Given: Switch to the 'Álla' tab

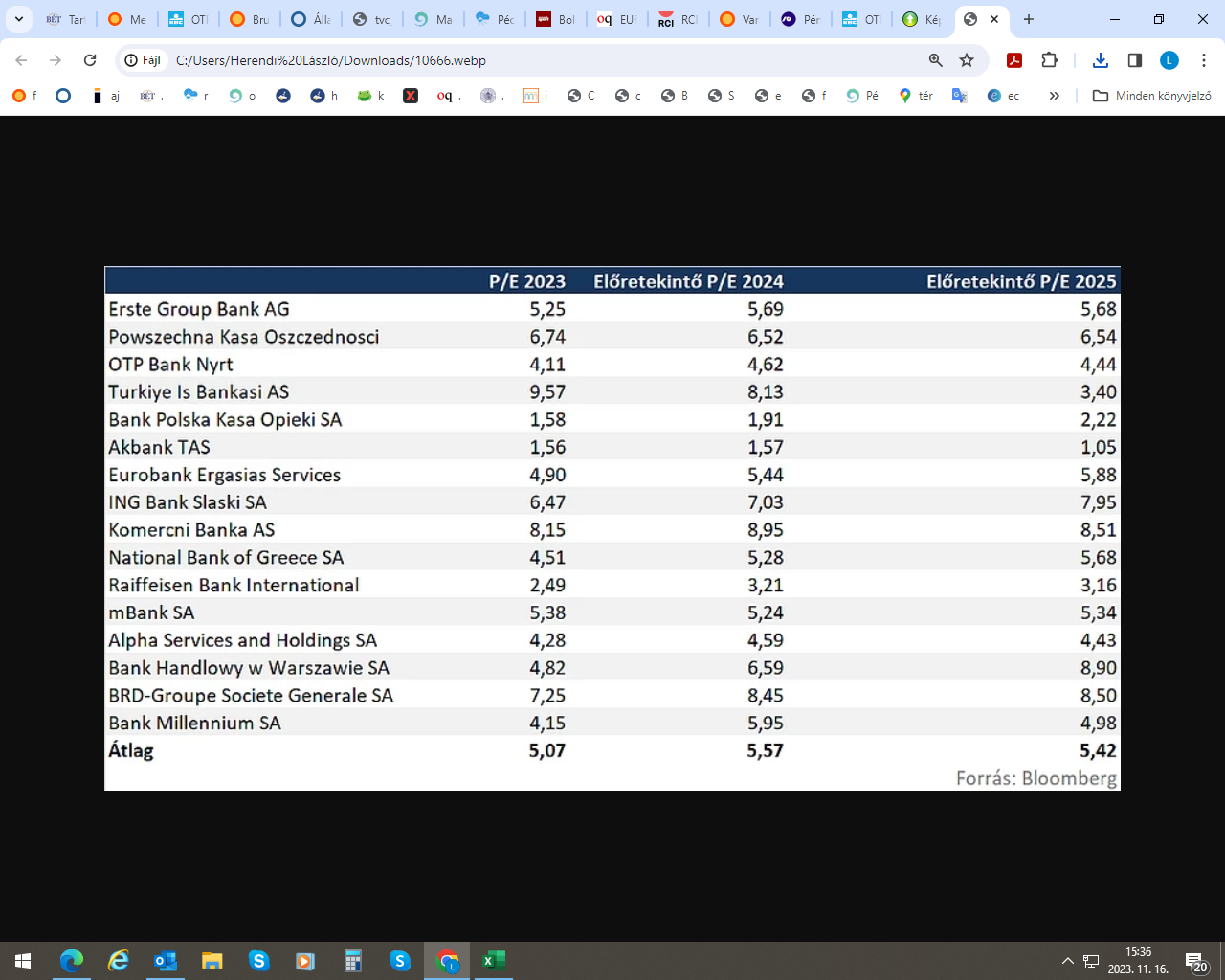Looking at the screenshot, I should tap(310, 19).
